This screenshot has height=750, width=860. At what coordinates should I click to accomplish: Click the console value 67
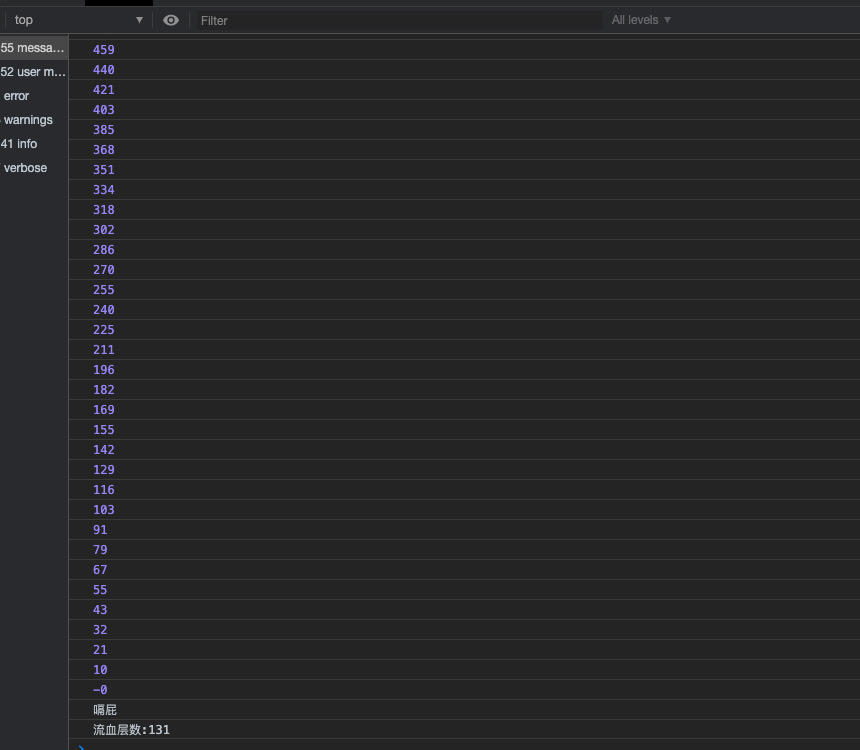pyautogui.click(x=100, y=570)
